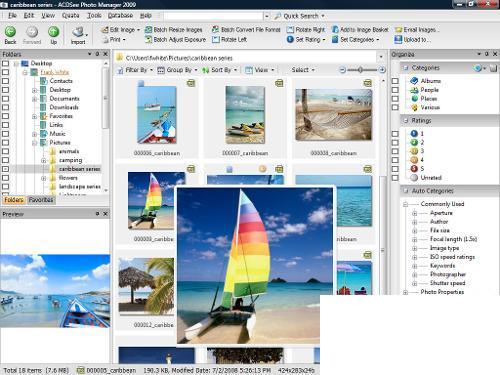Image resolution: width=500 pixels, height=375 pixels.
Task: Select the animals folder
Action: tap(69, 151)
